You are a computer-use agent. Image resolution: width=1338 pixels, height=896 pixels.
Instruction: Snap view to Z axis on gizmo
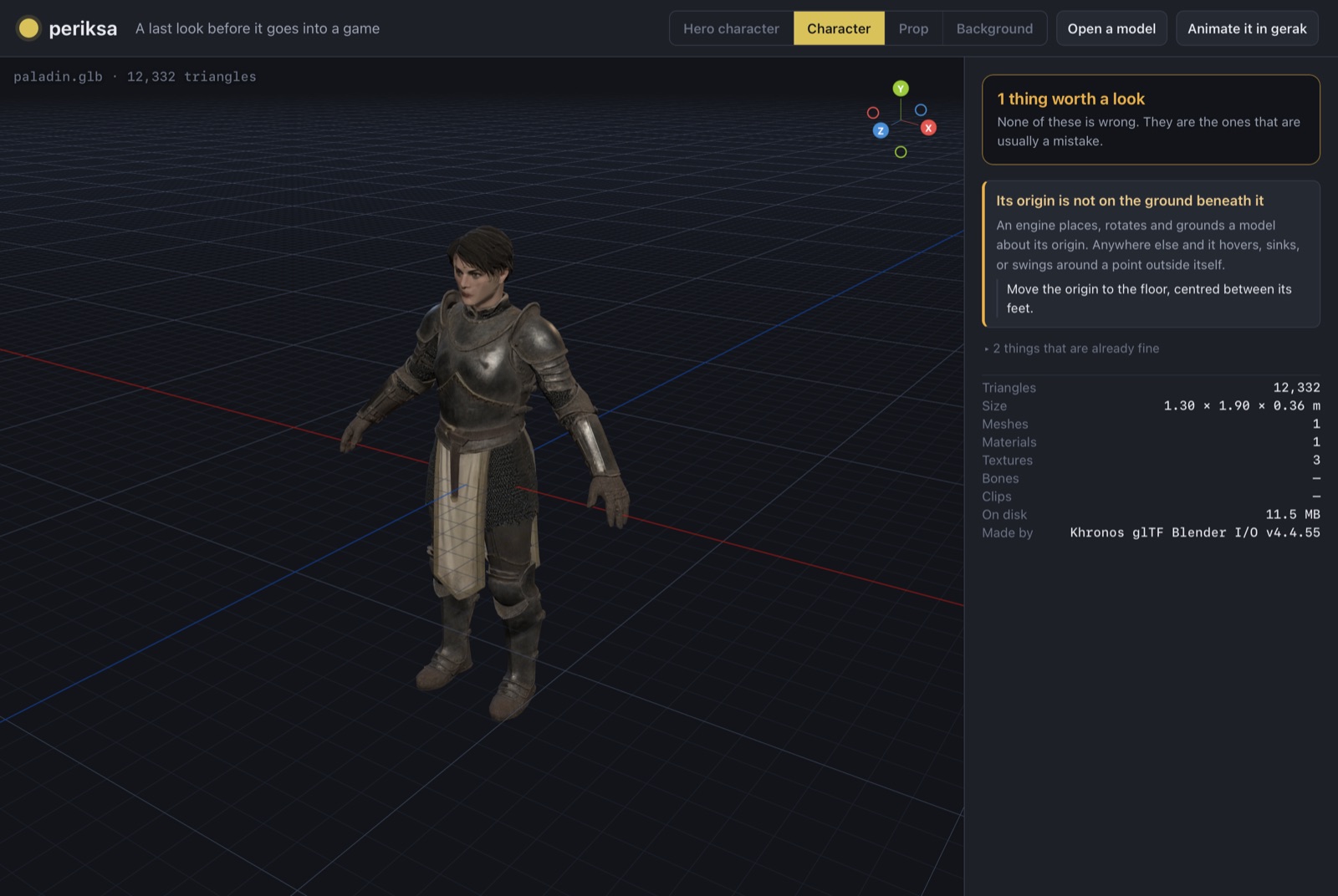tap(881, 130)
